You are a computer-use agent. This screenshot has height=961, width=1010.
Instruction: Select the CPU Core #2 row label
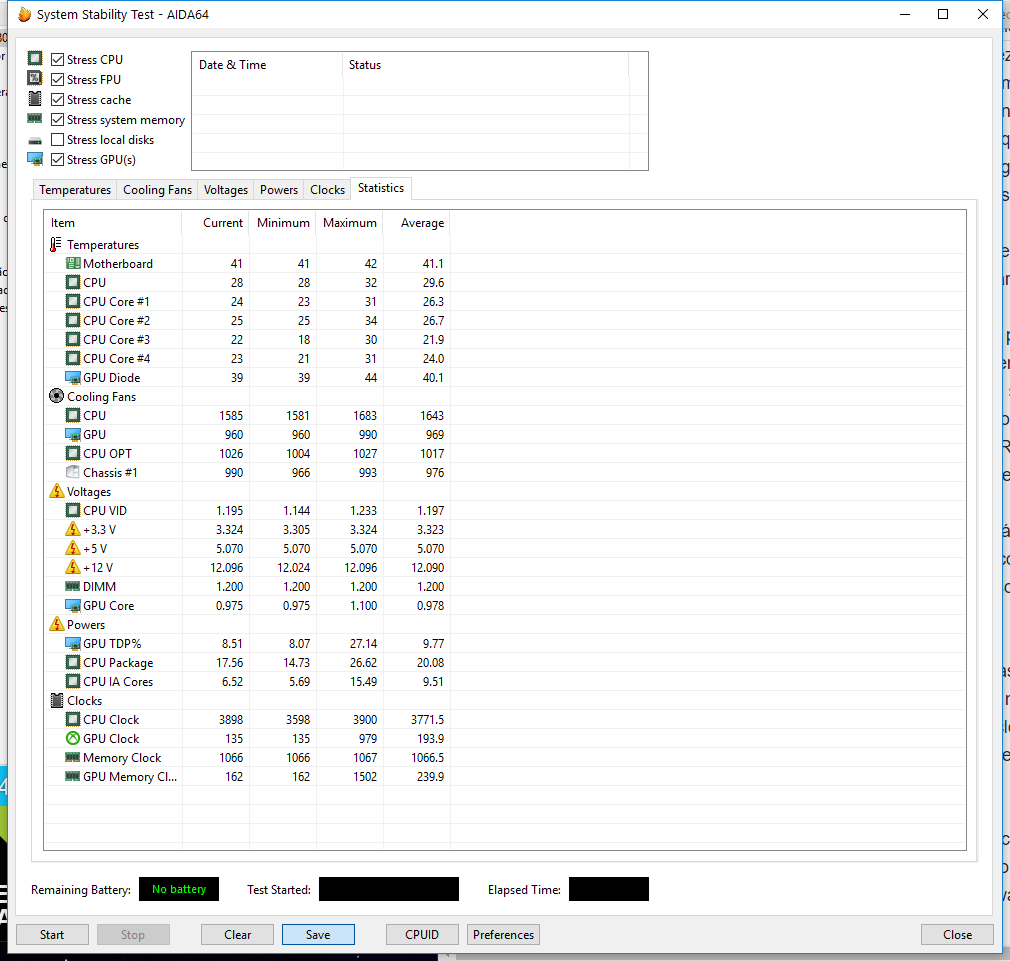[x=117, y=320]
